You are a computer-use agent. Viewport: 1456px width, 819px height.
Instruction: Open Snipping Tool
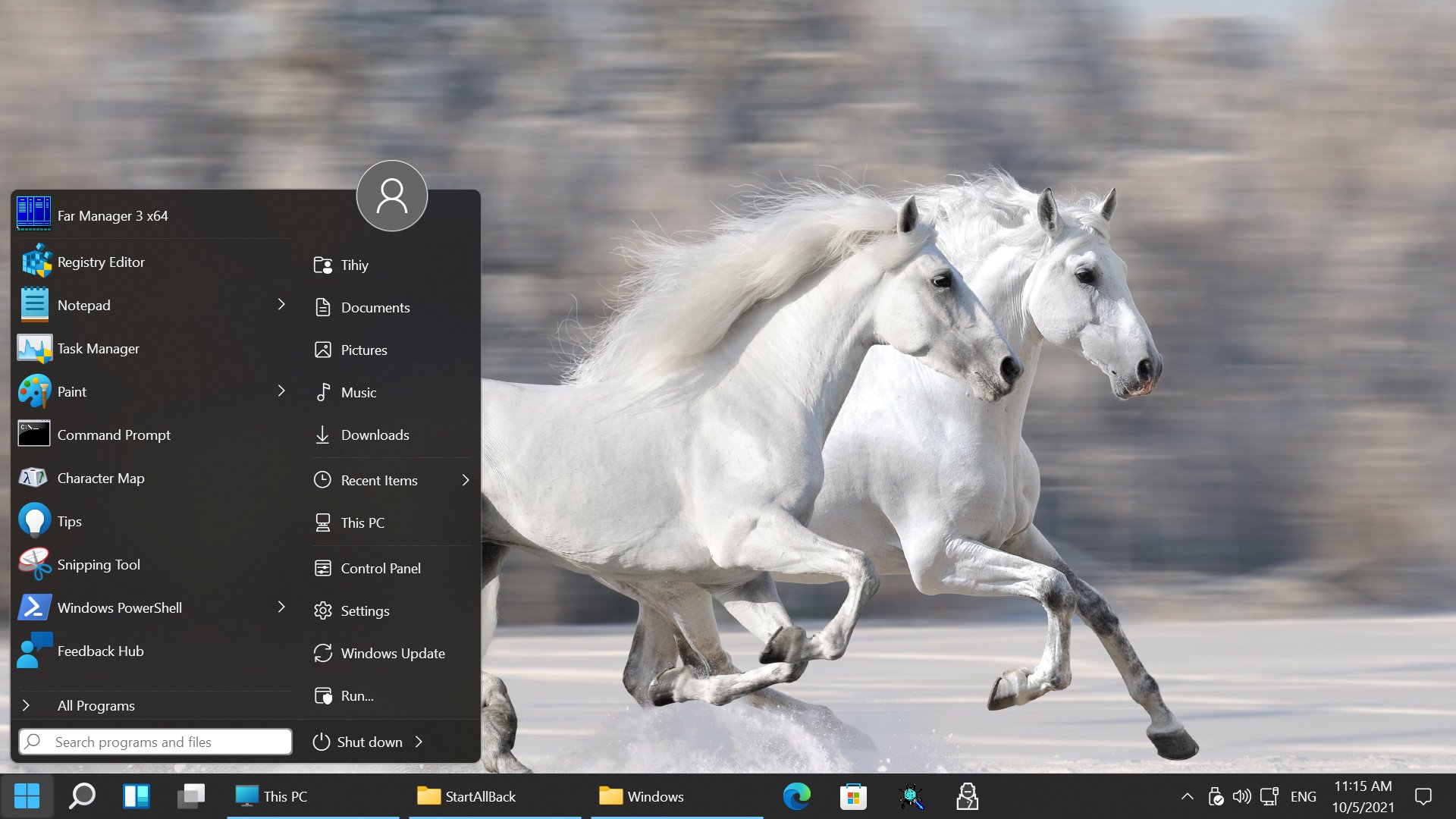tap(97, 564)
